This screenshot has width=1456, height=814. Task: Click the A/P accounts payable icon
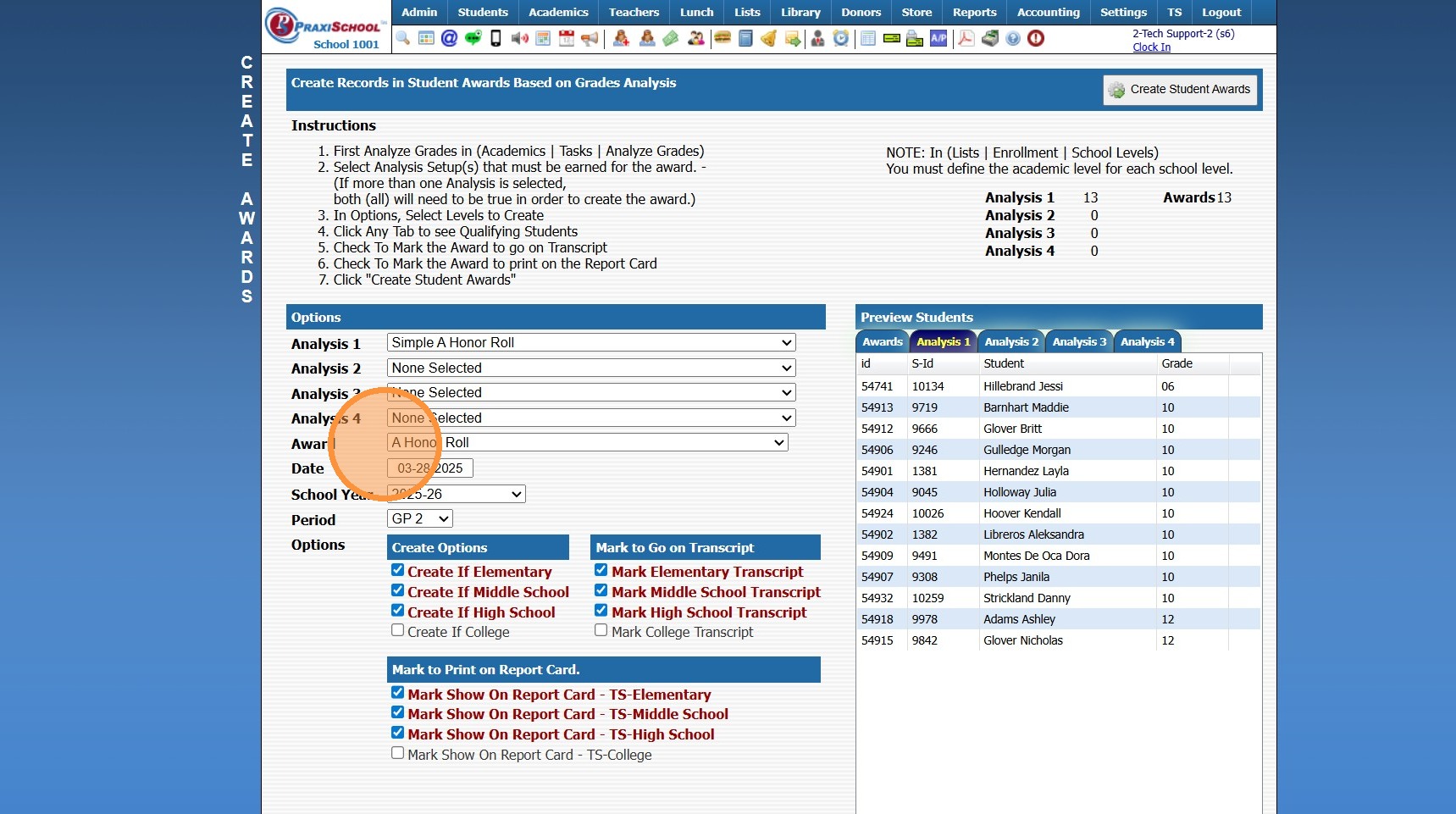click(x=938, y=38)
